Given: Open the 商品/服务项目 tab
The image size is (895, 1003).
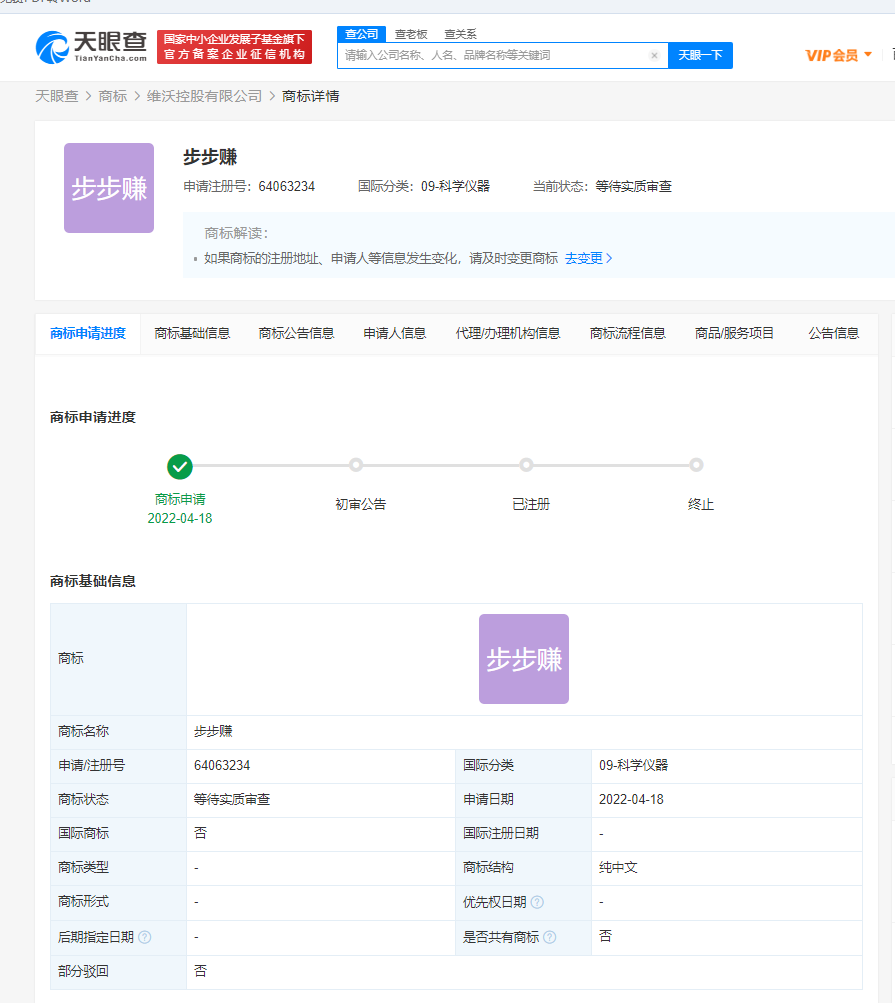Looking at the screenshot, I should click(734, 333).
